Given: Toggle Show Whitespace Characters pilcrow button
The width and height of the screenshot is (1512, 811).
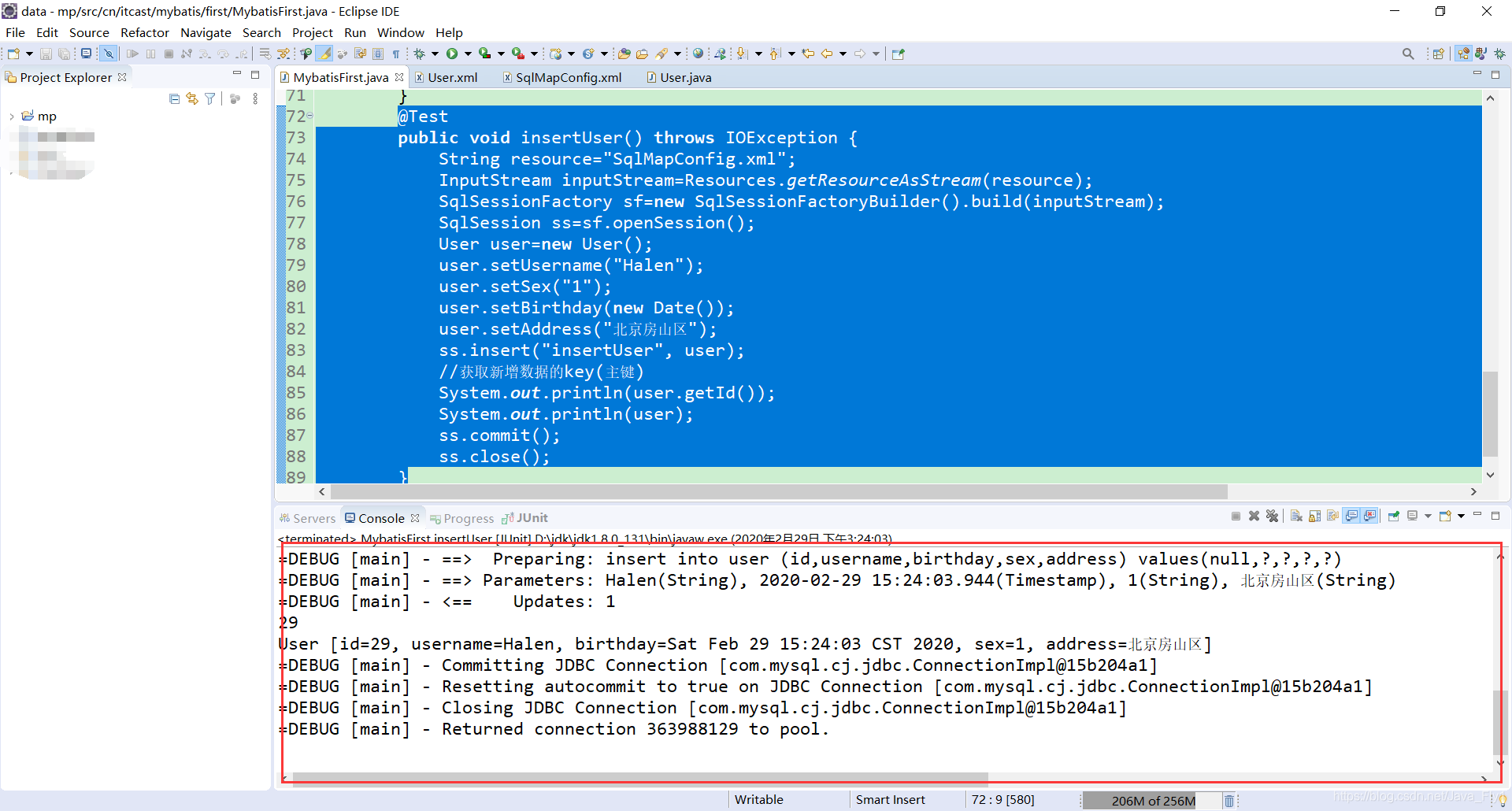Looking at the screenshot, I should (x=396, y=54).
